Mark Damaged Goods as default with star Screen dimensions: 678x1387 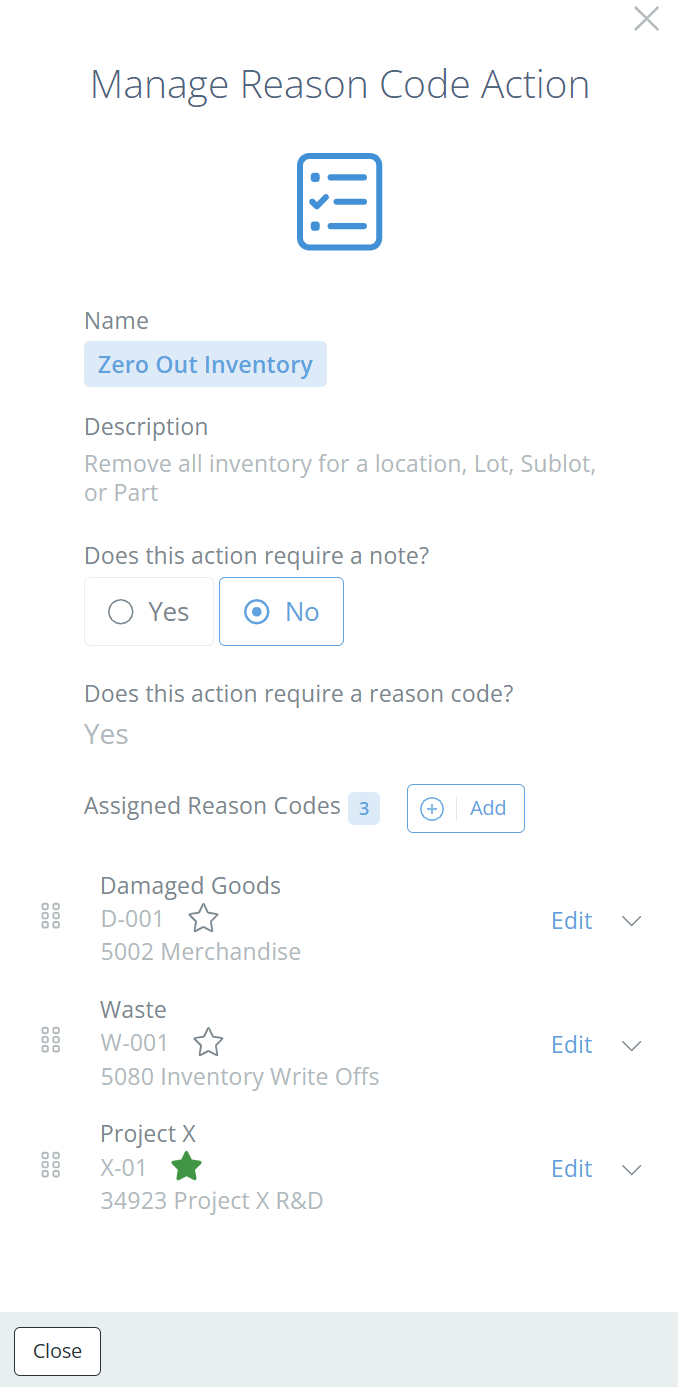203,918
